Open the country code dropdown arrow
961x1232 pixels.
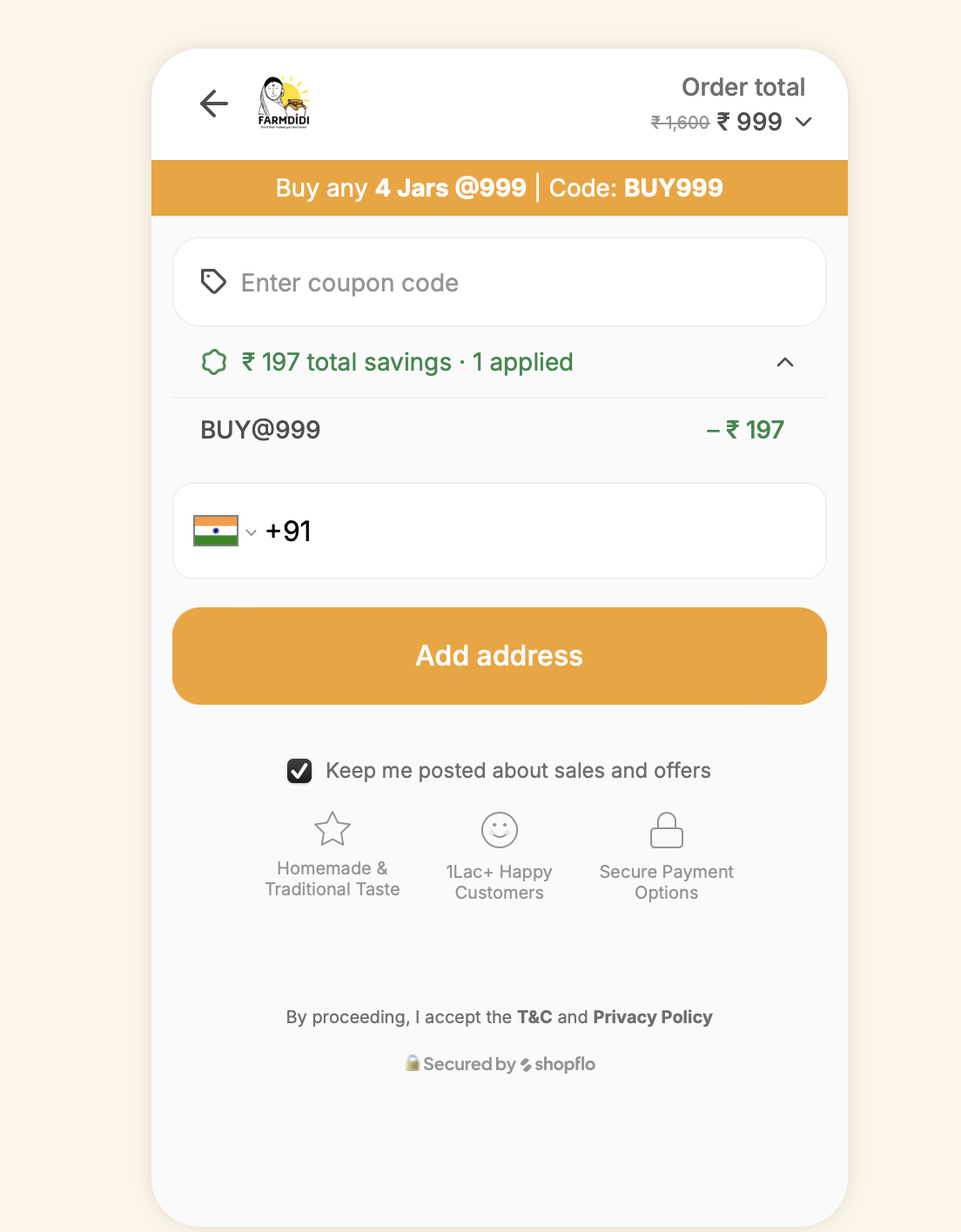pos(251,532)
